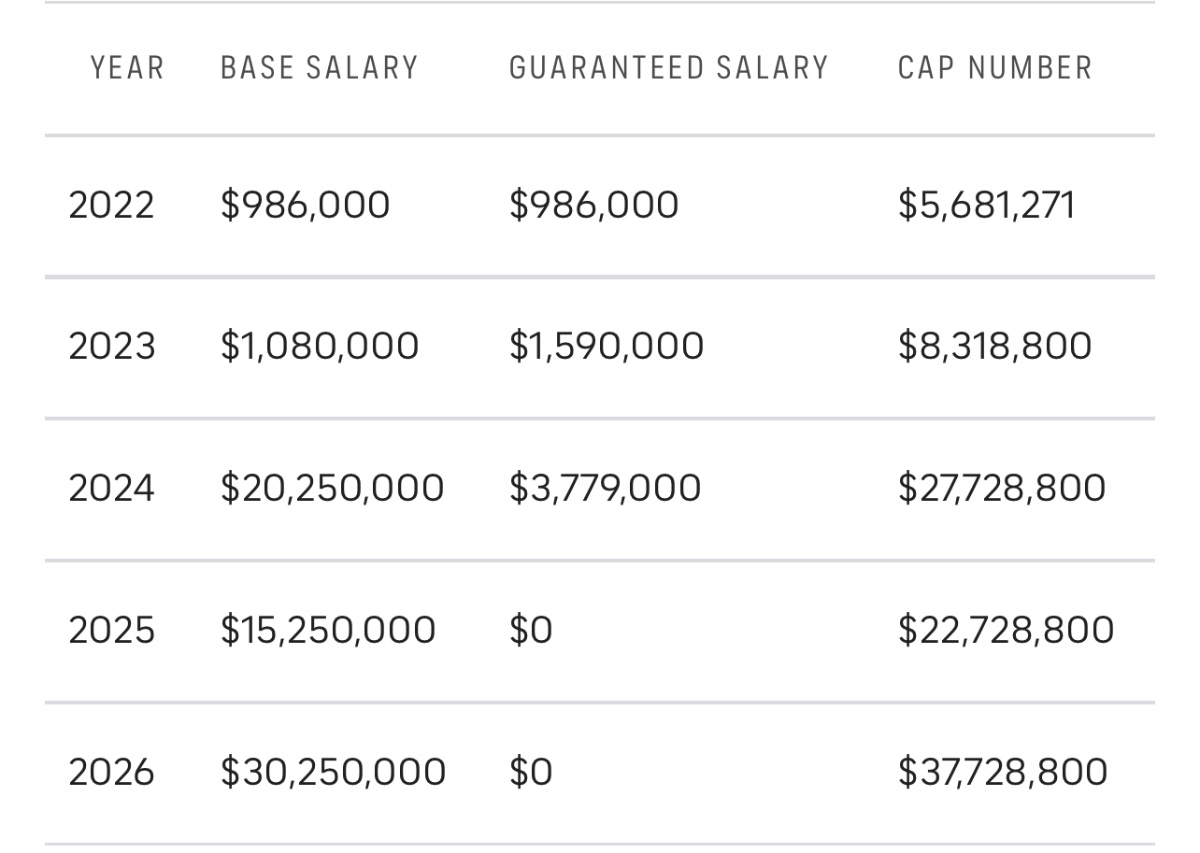Click the $5,681,271 cap number
This screenshot has height=853, width=1200.
point(985,205)
